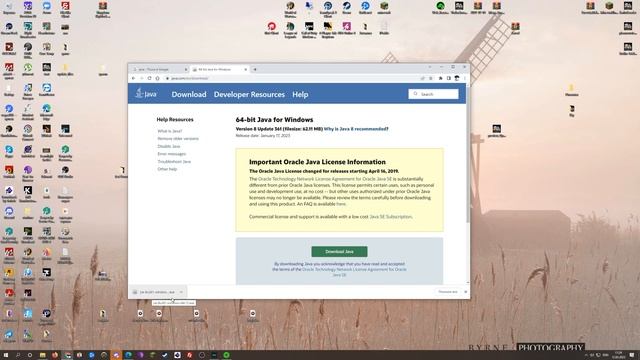
Task: Open the Download menu in the Java header
Action: [189, 94]
